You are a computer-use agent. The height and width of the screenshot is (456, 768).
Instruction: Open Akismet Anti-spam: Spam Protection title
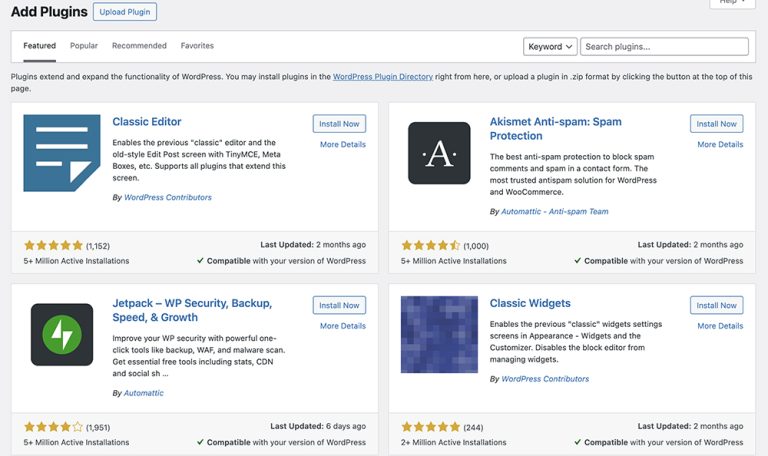tap(555, 129)
